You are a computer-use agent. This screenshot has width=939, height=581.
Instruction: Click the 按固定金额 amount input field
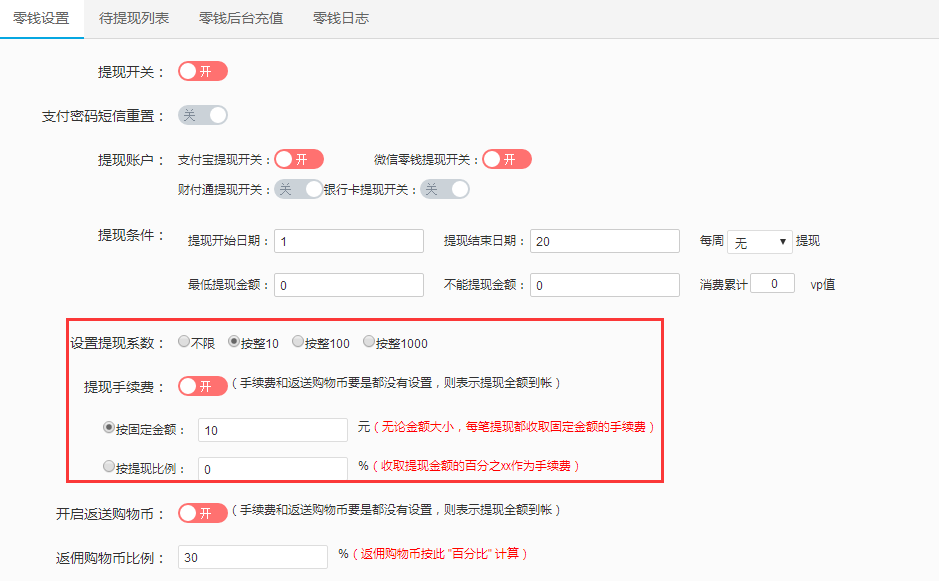coord(273,430)
